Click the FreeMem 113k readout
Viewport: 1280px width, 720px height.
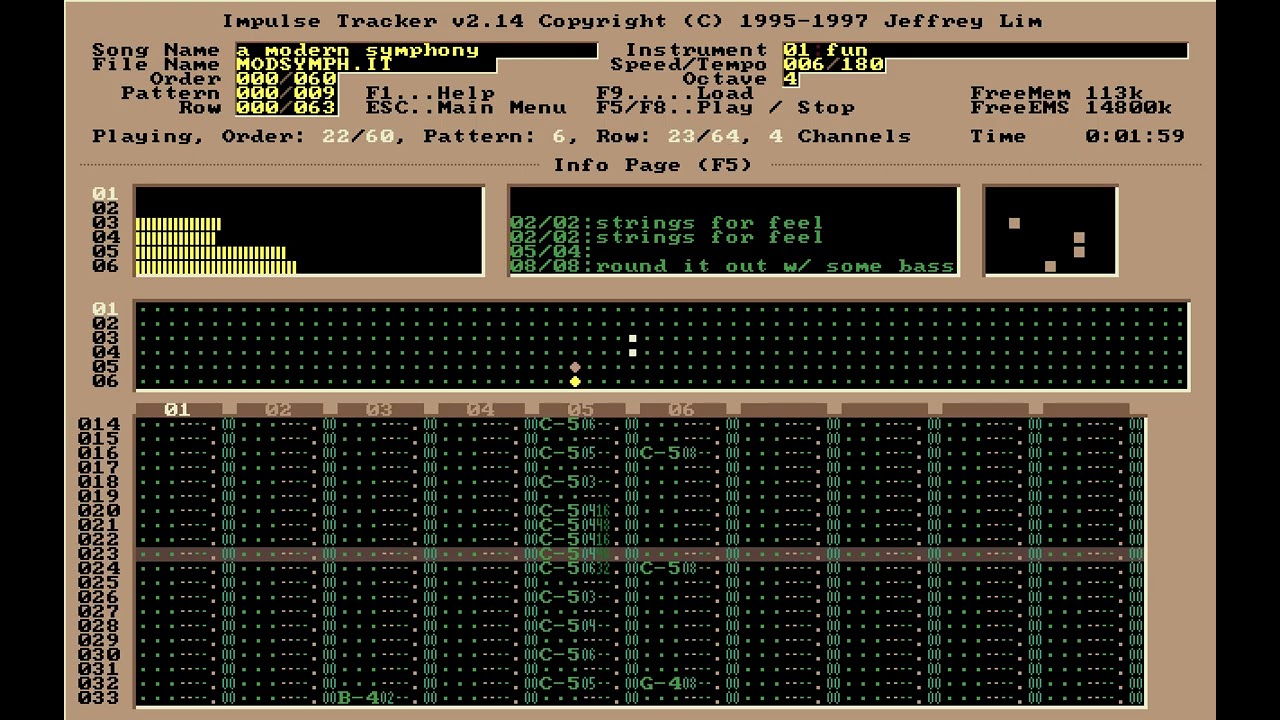coord(1056,93)
